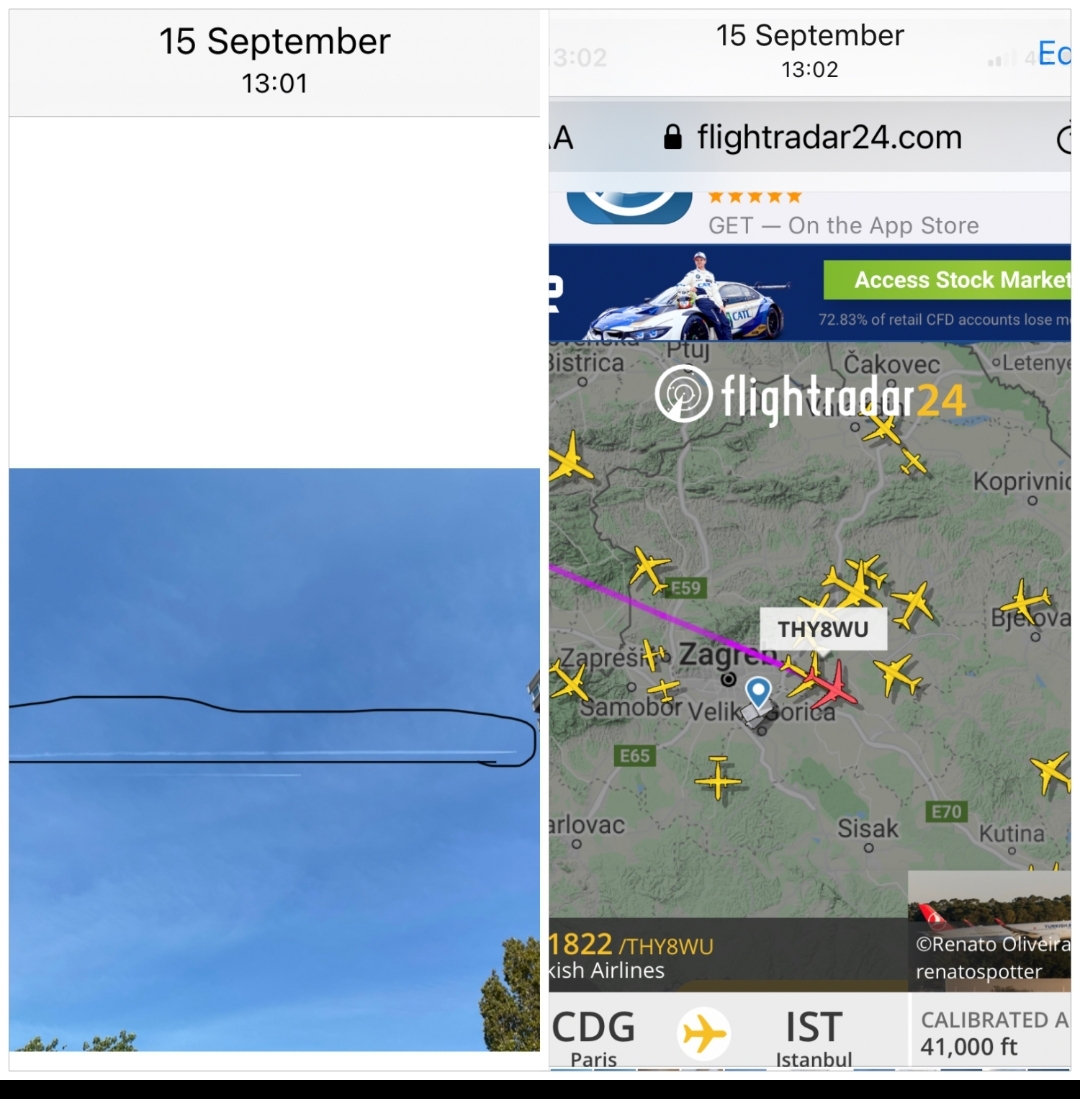Select the large yellow plane at map's left edge
This screenshot has width=1080, height=1099.
568,459
